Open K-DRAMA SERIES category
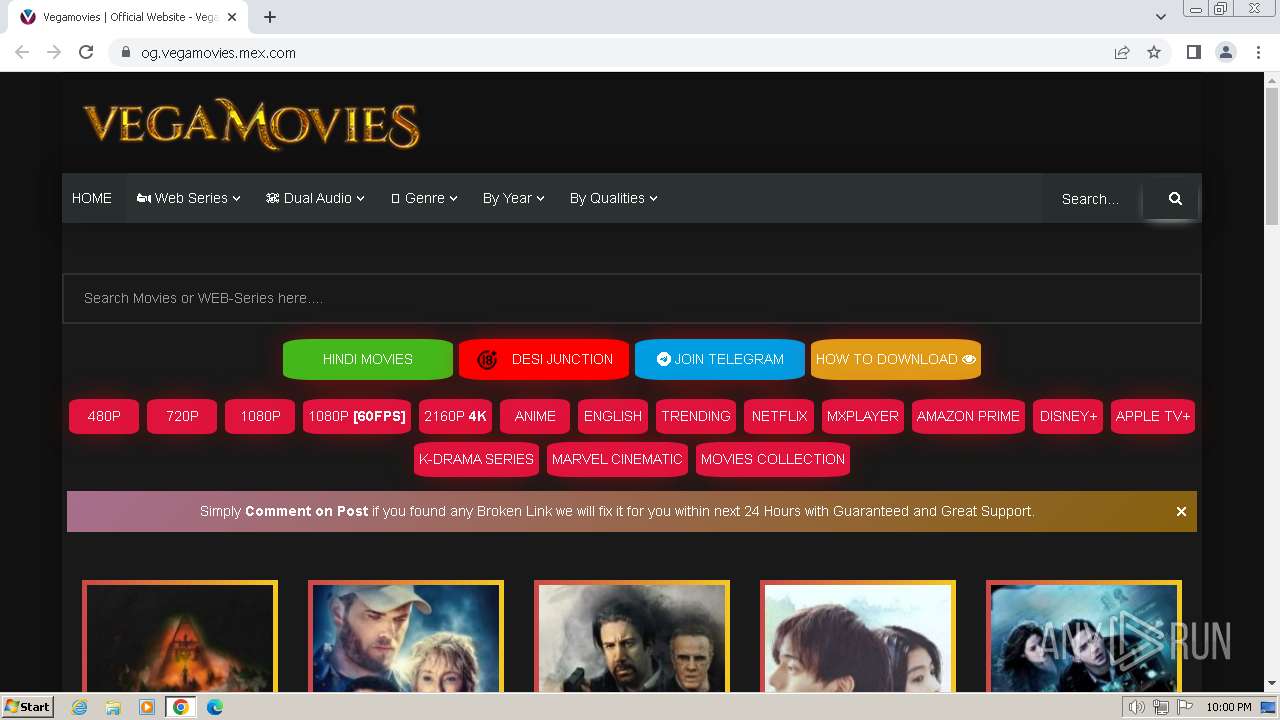The image size is (1280, 720). tap(476, 459)
